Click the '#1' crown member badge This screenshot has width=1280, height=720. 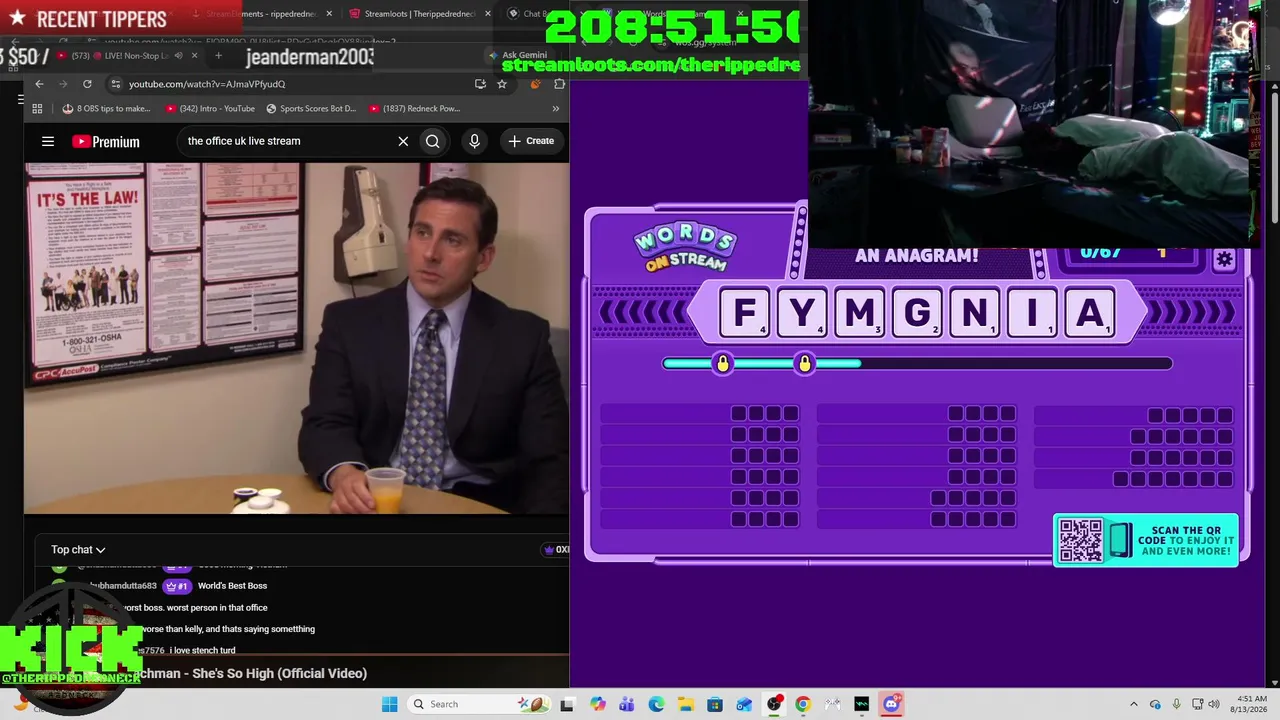coord(176,586)
